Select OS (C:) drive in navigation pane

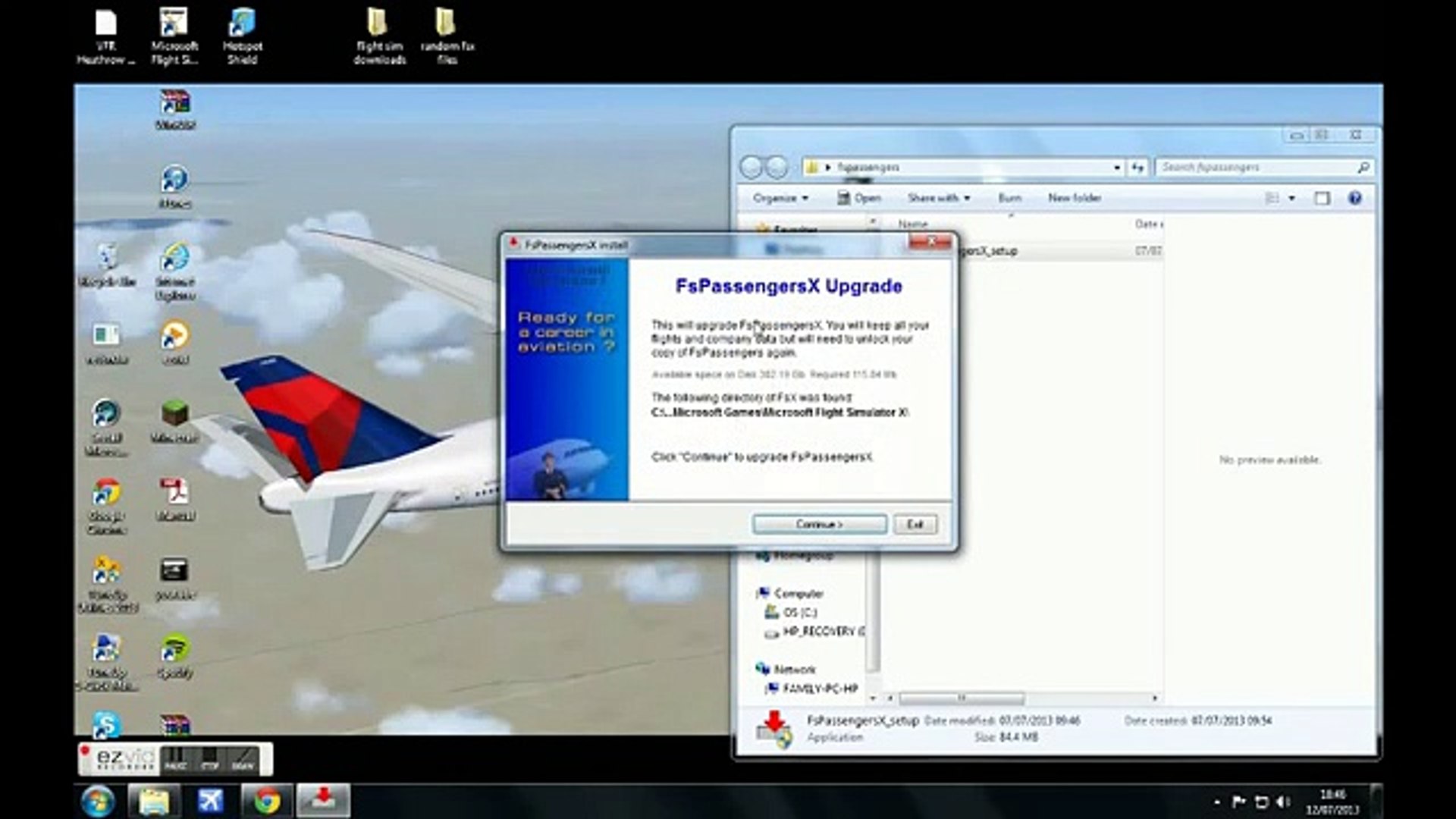click(792, 612)
